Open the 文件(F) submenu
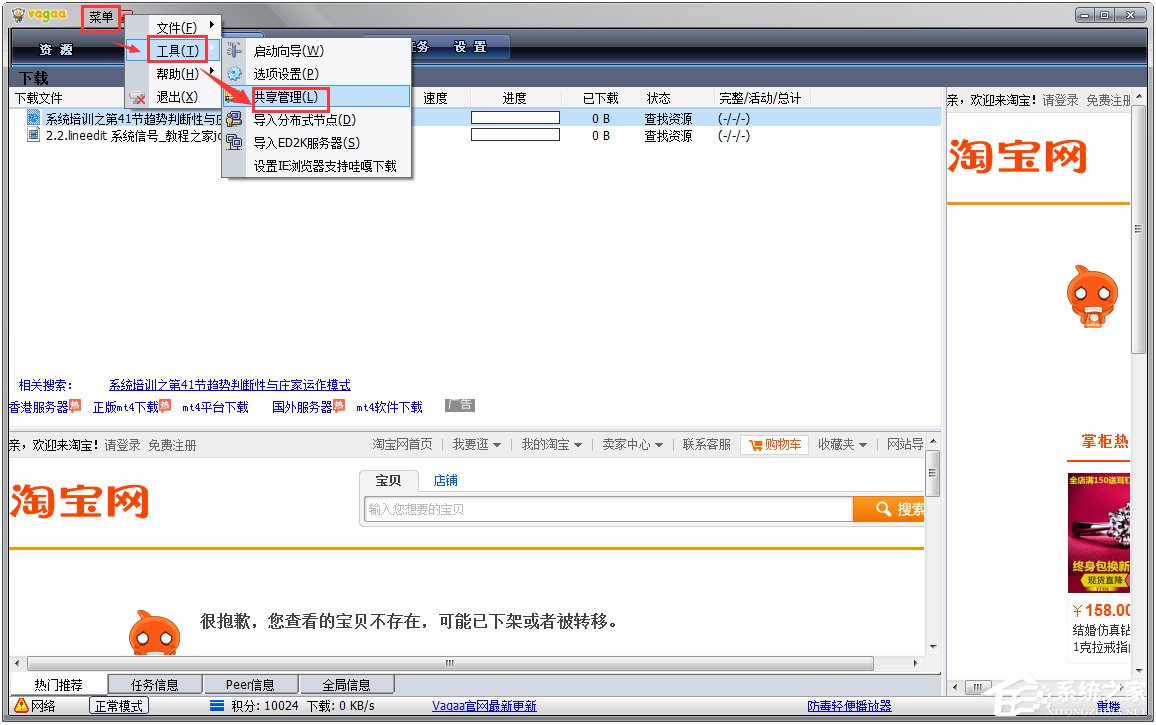 176,27
